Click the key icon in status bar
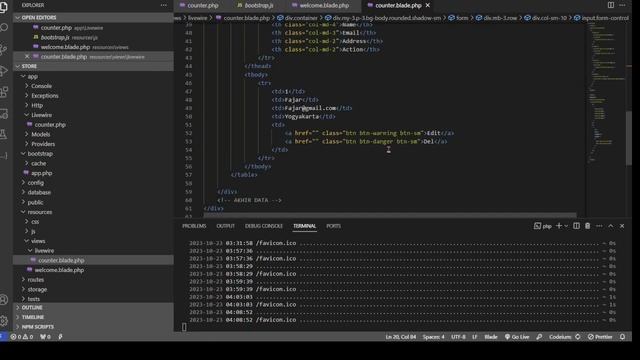Screen dimensions: 640x360 click(x=539, y=337)
